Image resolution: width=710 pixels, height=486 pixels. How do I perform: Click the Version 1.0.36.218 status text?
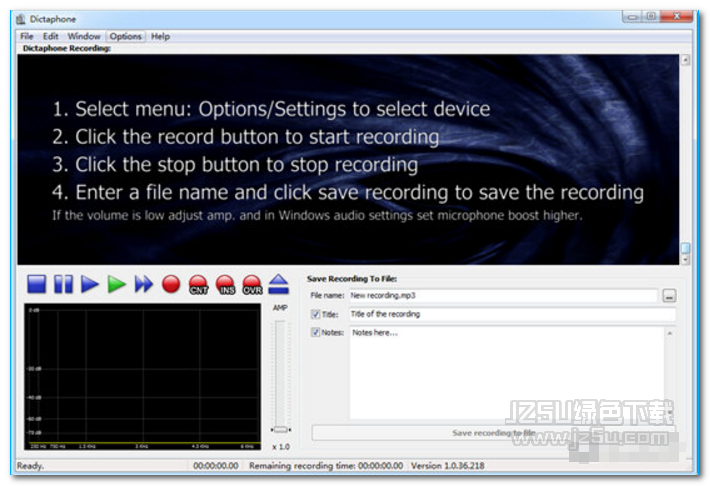[447, 466]
